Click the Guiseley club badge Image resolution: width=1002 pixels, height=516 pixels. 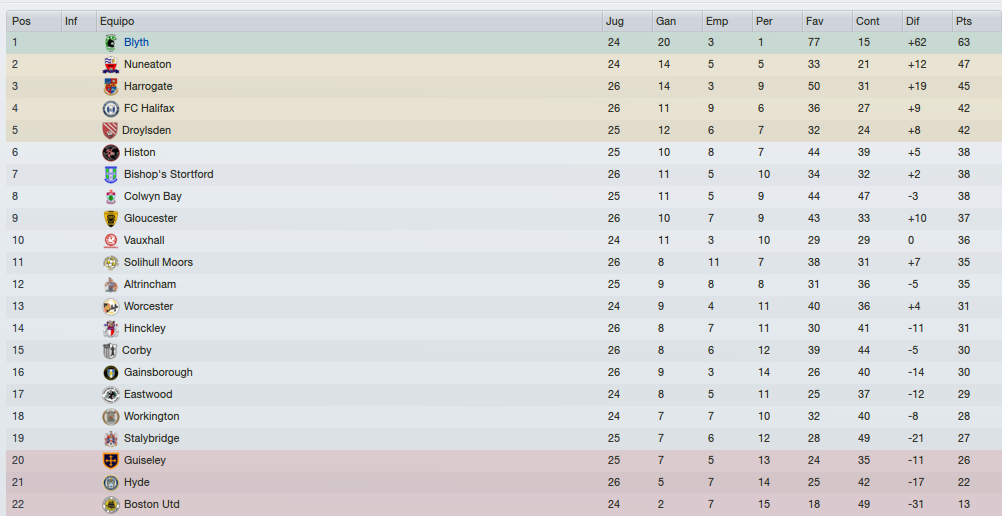(111, 460)
